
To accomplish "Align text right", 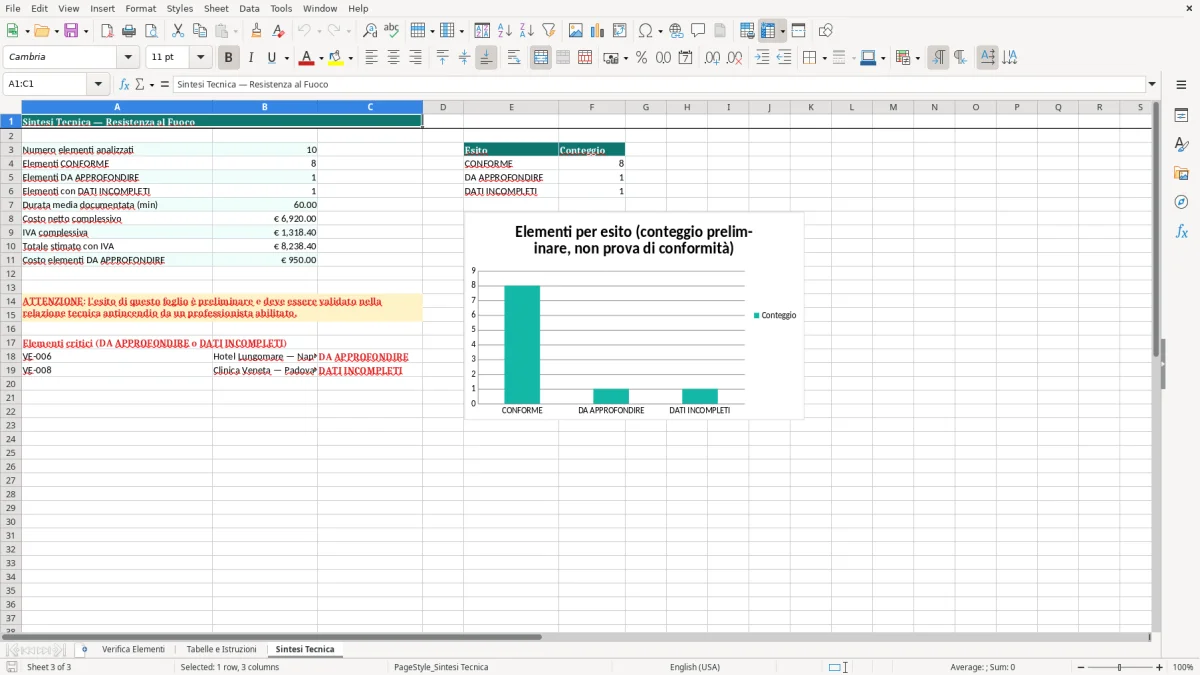I will [415, 58].
